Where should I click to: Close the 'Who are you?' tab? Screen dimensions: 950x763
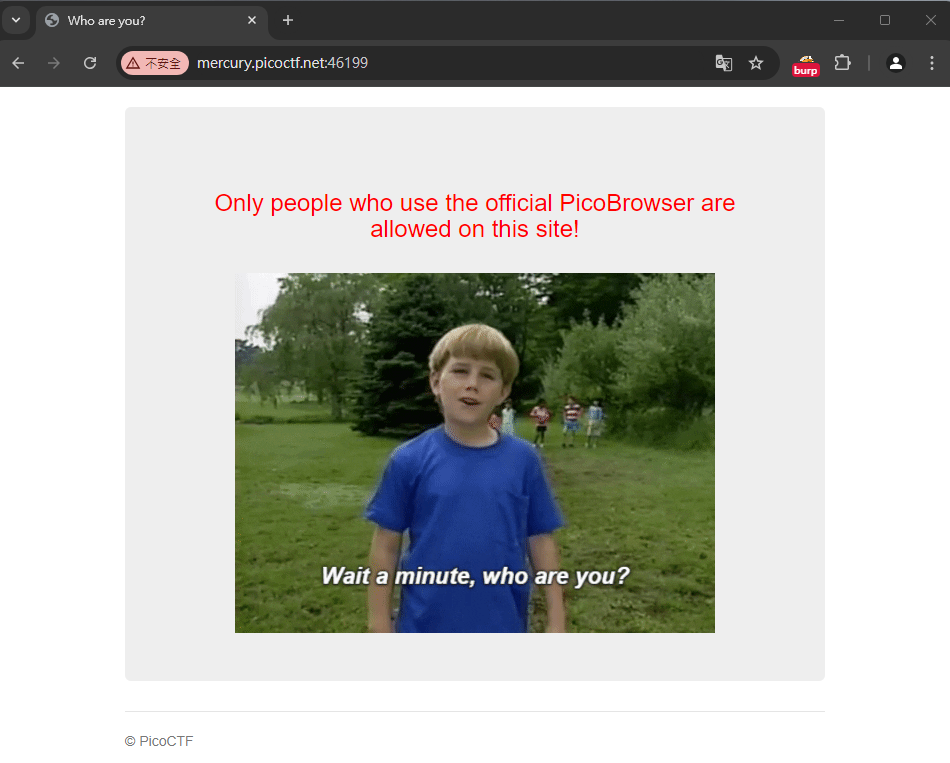[x=252, y=21]
